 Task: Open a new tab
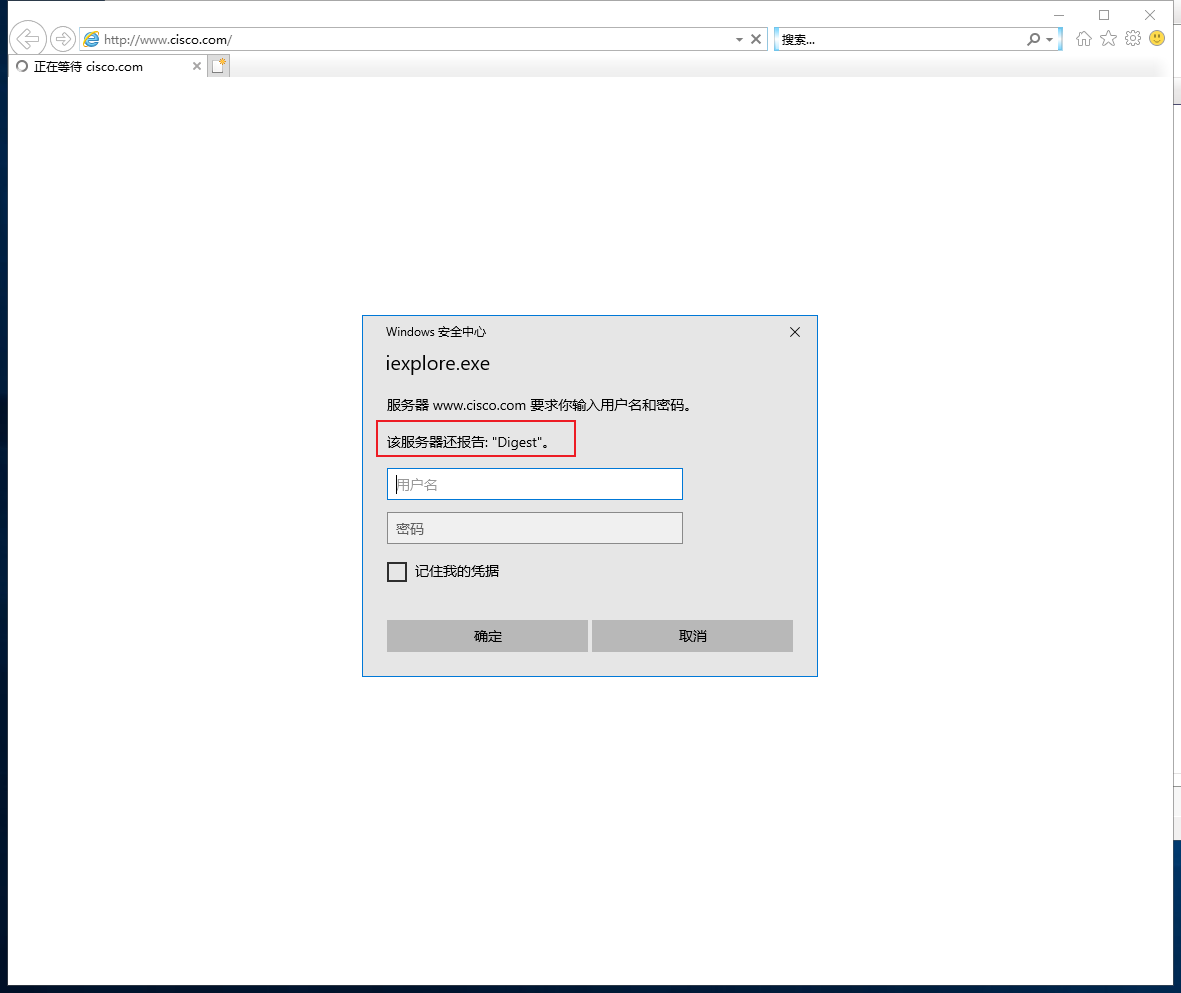click(218, 66)
